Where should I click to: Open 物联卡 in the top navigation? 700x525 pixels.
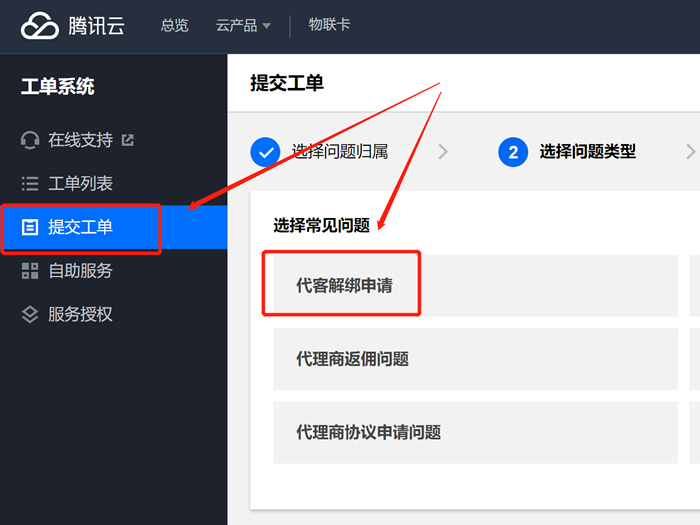coord(329,25)
